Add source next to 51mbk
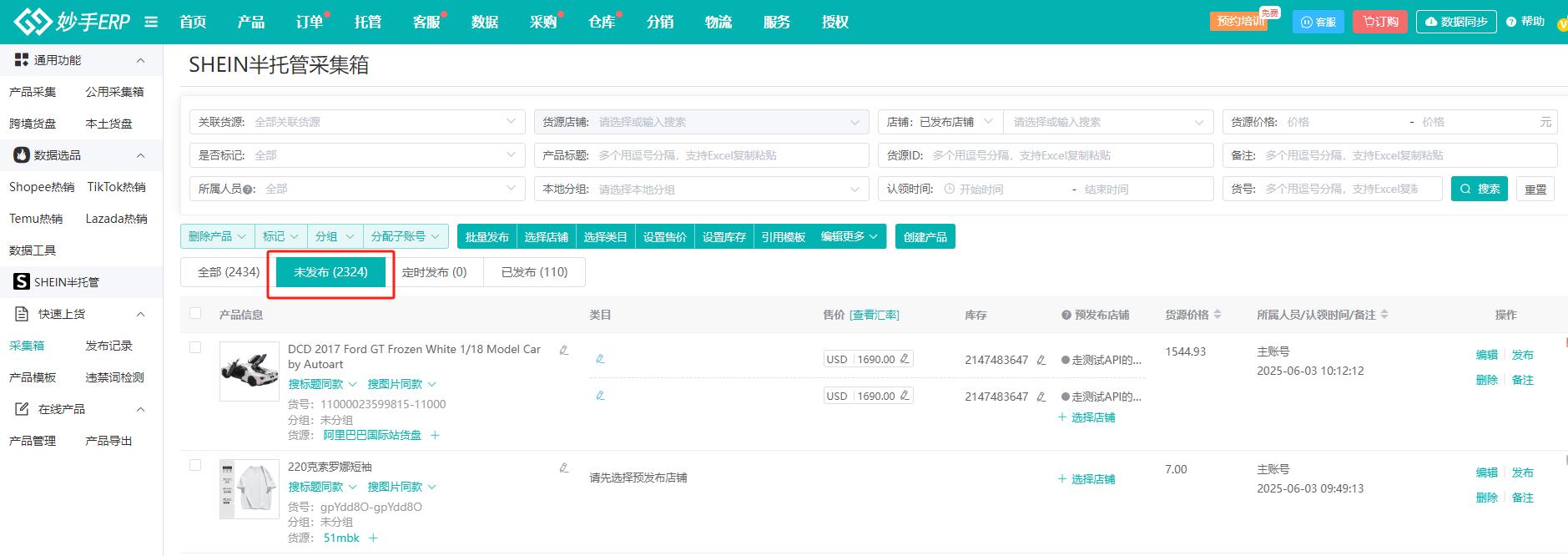Screen dimensions: 1568x556 click(373, 538)
